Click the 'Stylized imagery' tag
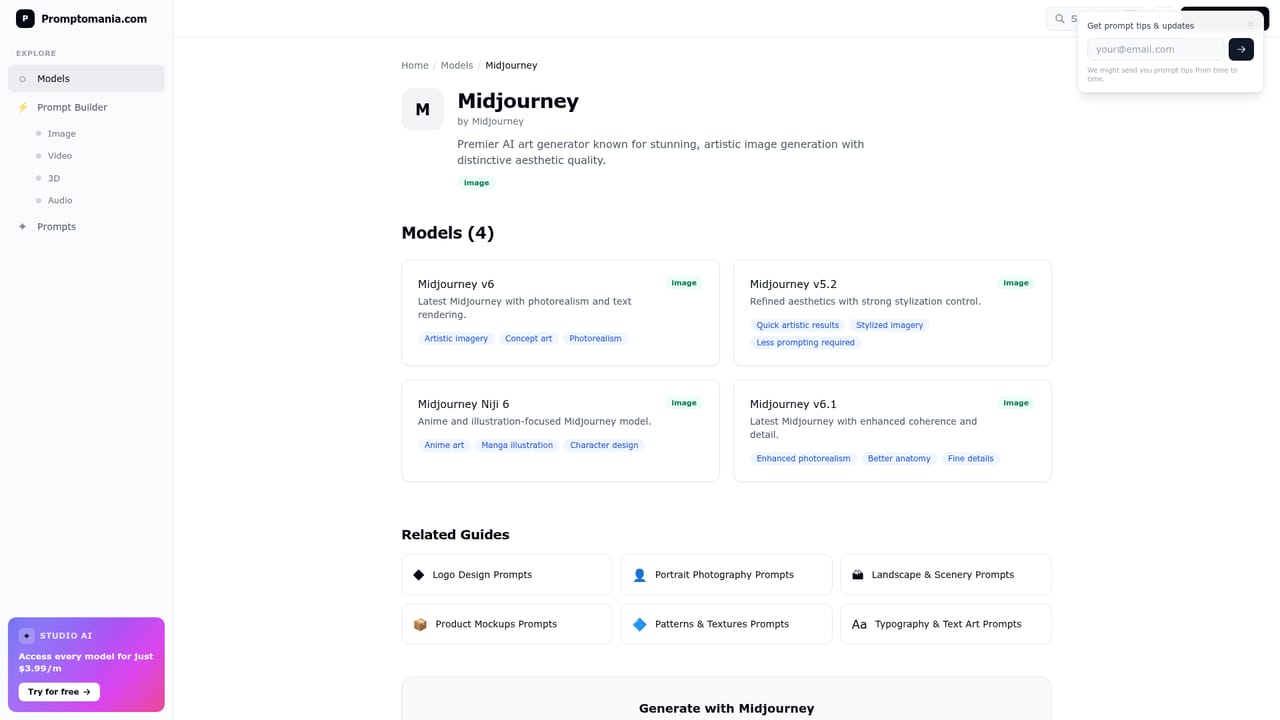Viewport: 1280px width, 720px height. [890, 325]
